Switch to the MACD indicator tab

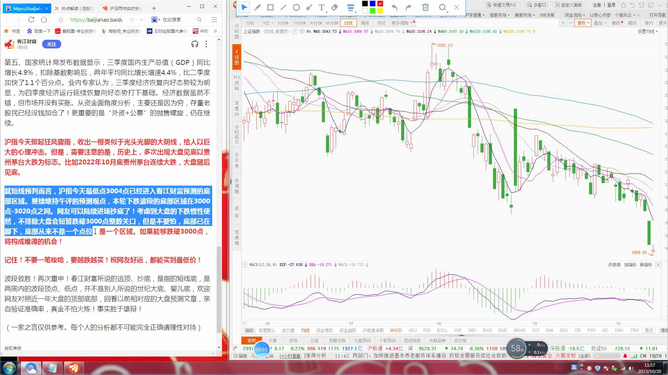pos(396,330)
